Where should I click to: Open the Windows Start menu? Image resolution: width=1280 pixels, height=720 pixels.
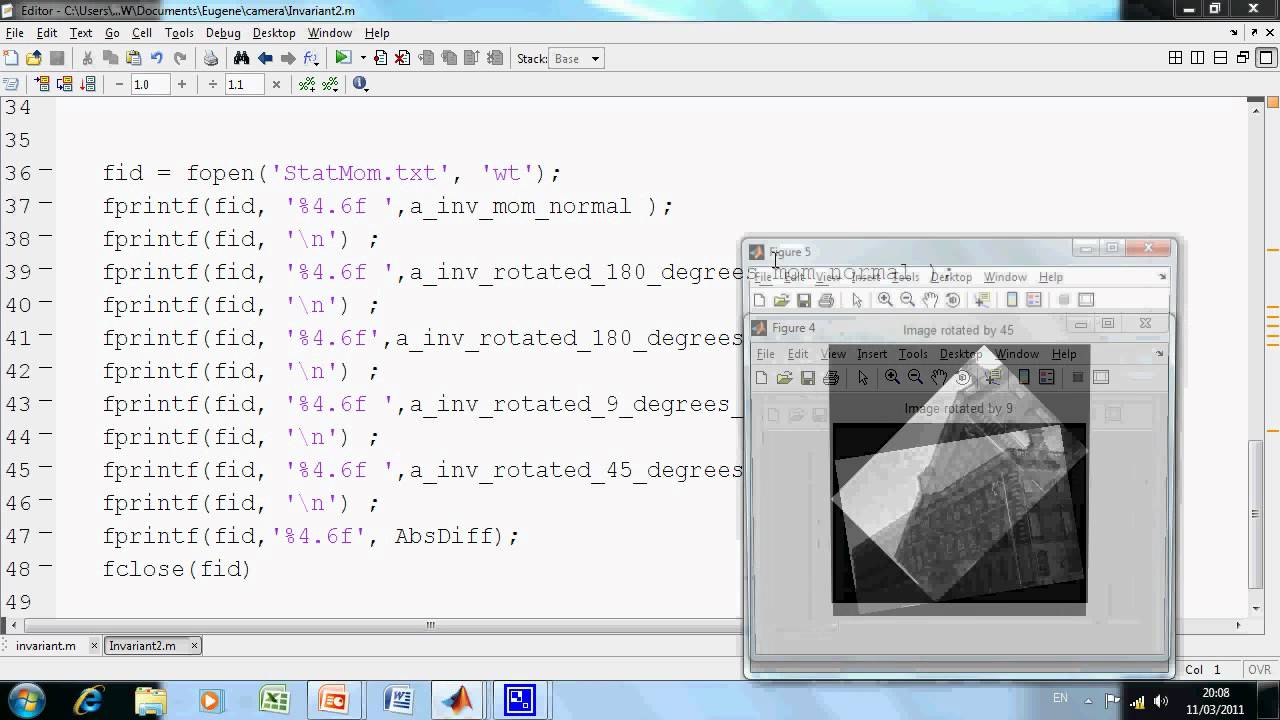point(25,698)
